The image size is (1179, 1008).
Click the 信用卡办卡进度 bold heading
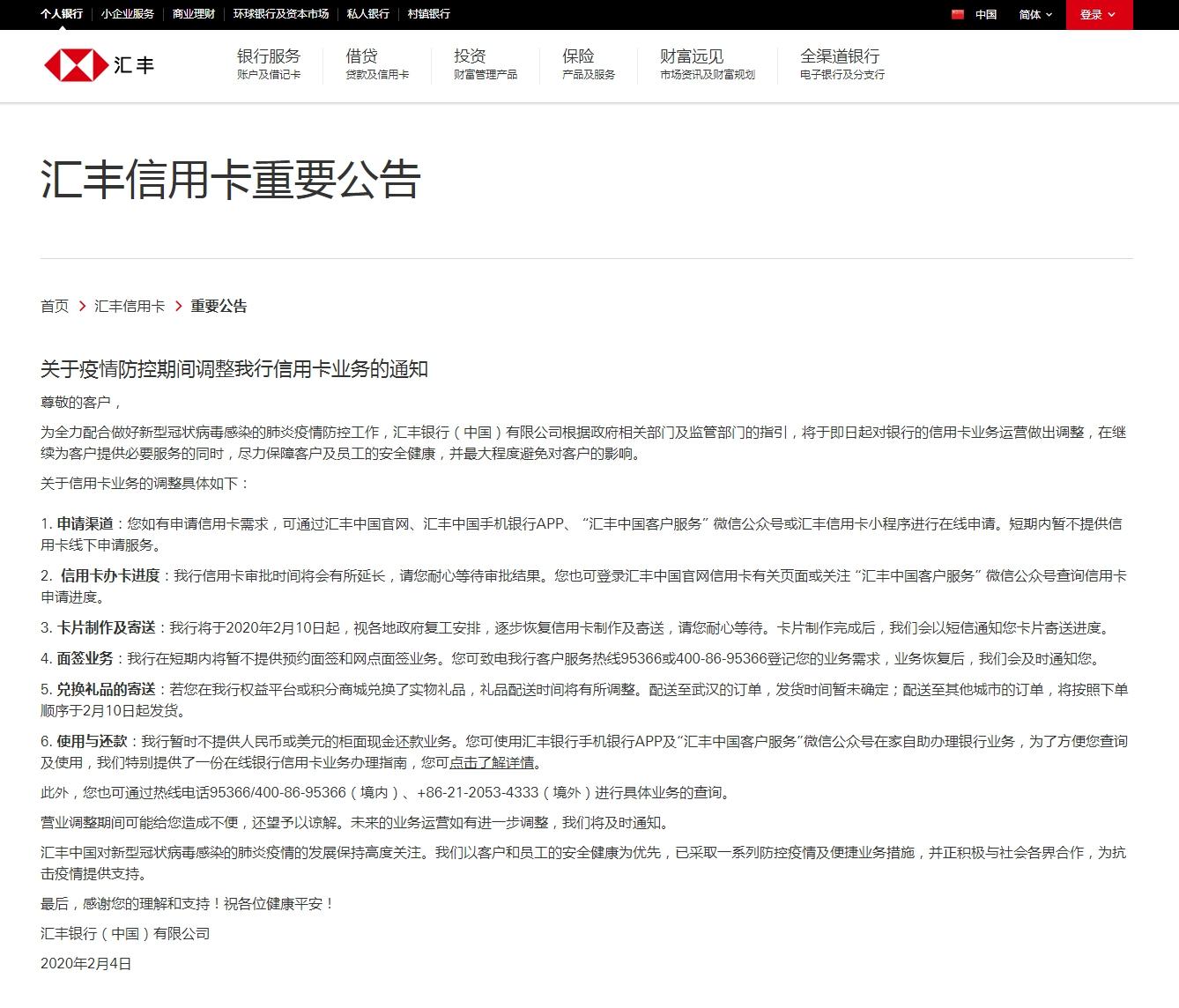110,575
